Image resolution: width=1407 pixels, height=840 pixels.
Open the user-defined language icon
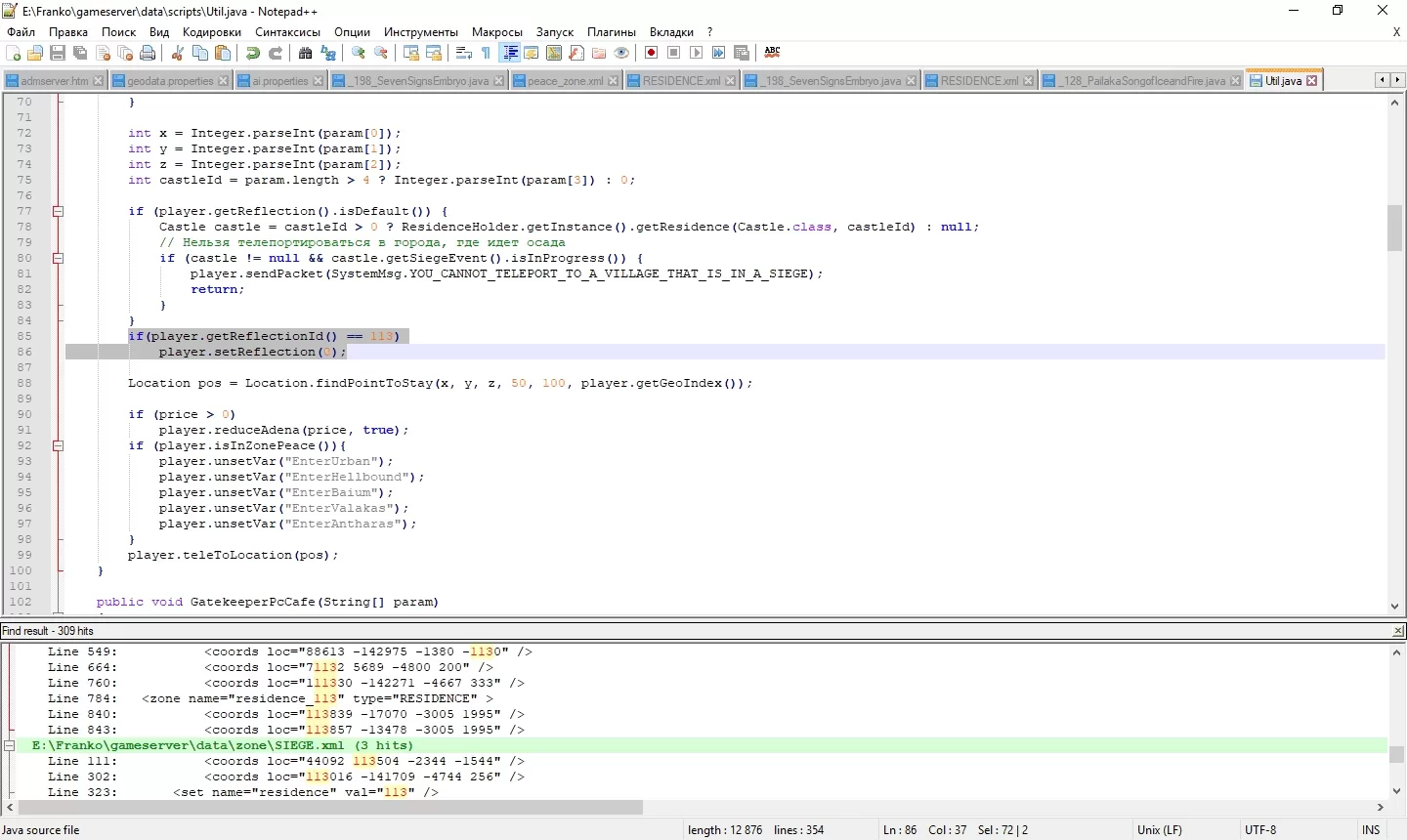pyautogui.click(x=532, y=53)
